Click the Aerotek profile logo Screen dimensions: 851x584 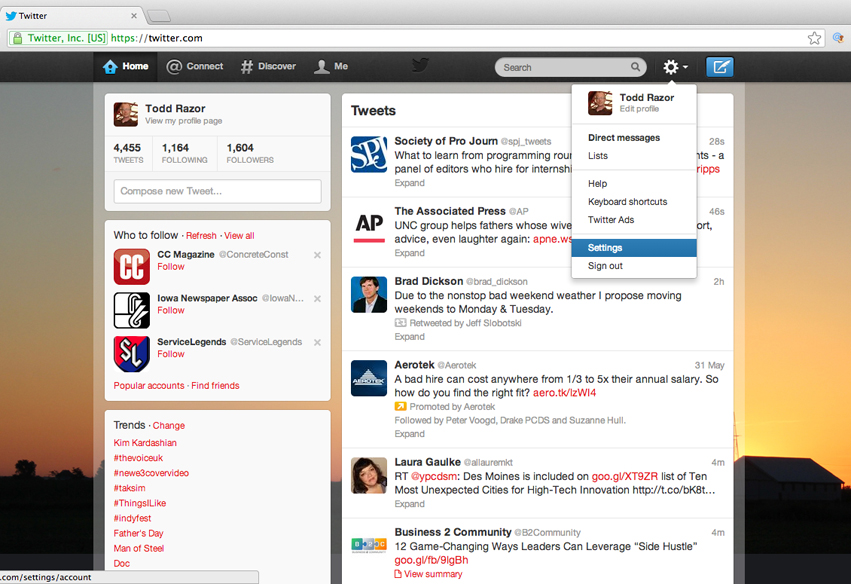click(369, 378)
